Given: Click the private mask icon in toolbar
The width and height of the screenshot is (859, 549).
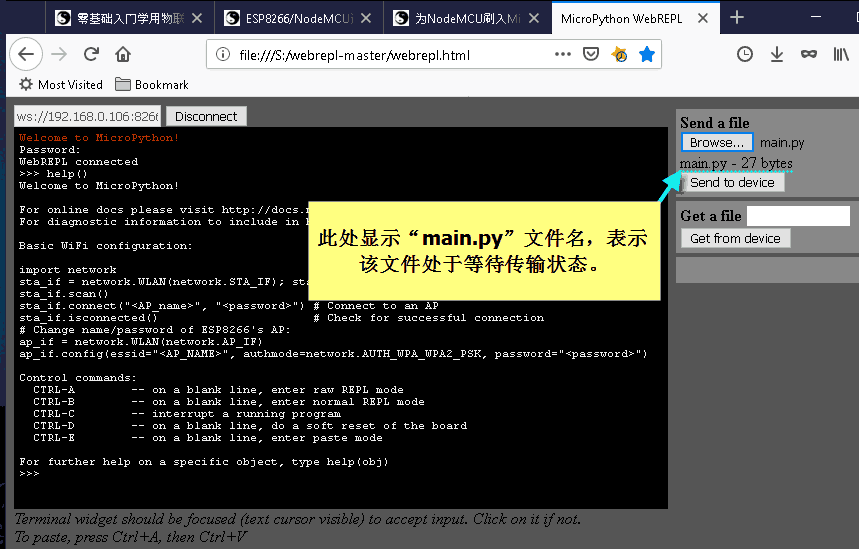Looking at the screenshot, I should [x=809, y=54].
